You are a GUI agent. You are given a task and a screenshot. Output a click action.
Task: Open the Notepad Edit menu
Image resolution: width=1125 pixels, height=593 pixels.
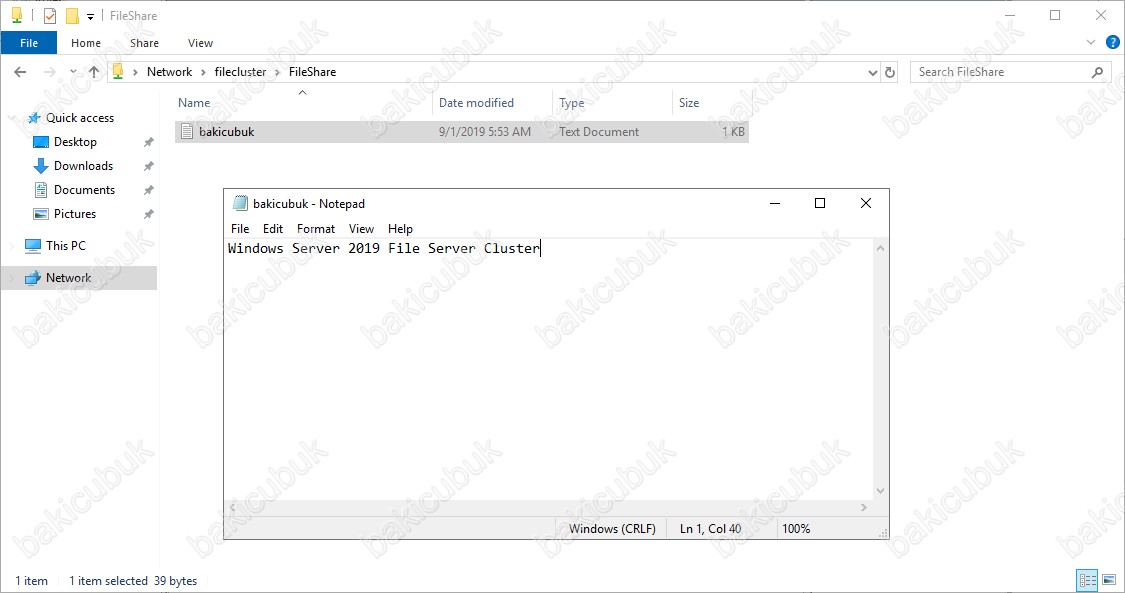pyautogui.click(x=273, y=229)
